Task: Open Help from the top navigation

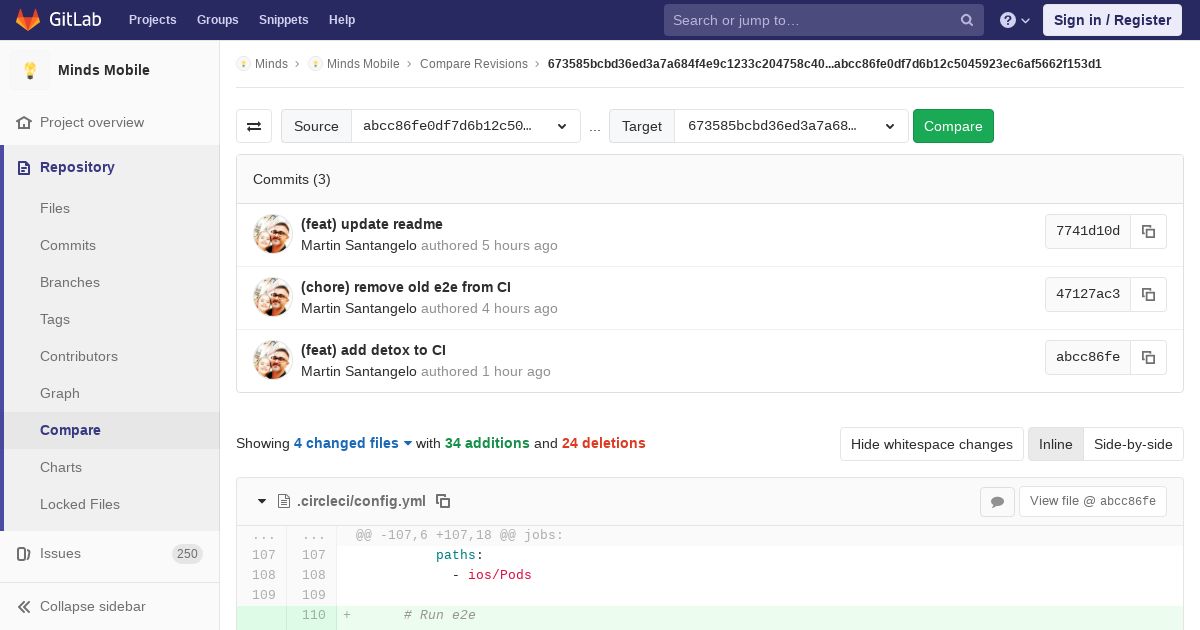Action: pos(342,20)
